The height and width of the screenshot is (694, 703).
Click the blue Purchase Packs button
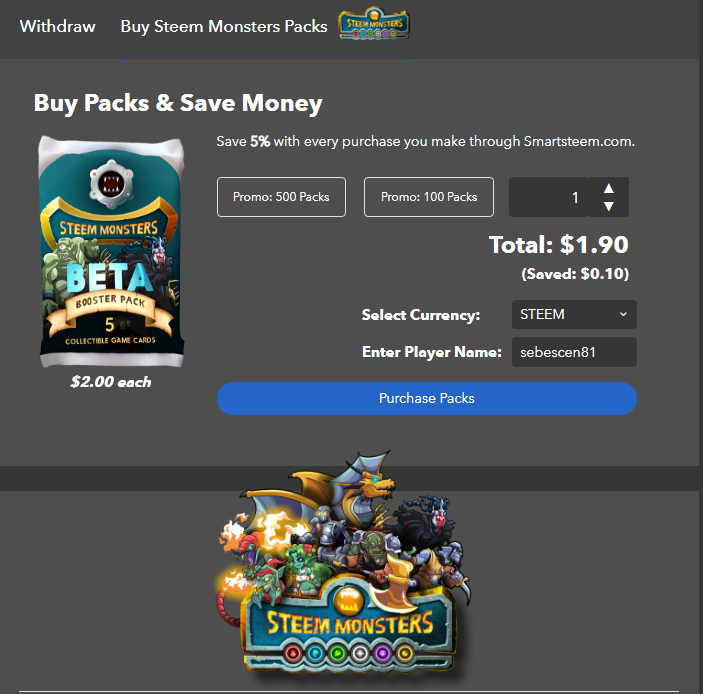point(427,398)
